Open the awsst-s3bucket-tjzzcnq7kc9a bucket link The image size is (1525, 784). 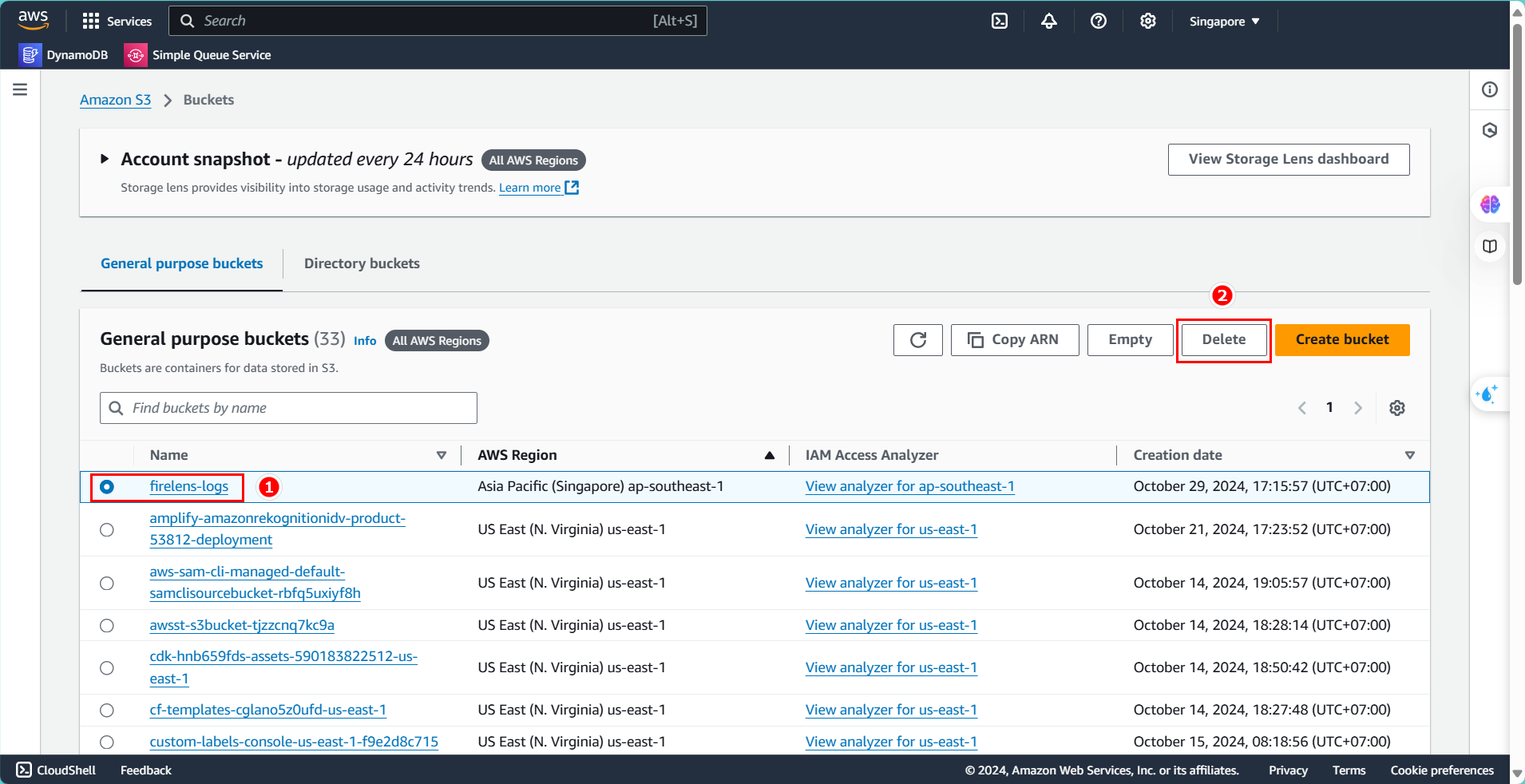[x=242, y=625]
